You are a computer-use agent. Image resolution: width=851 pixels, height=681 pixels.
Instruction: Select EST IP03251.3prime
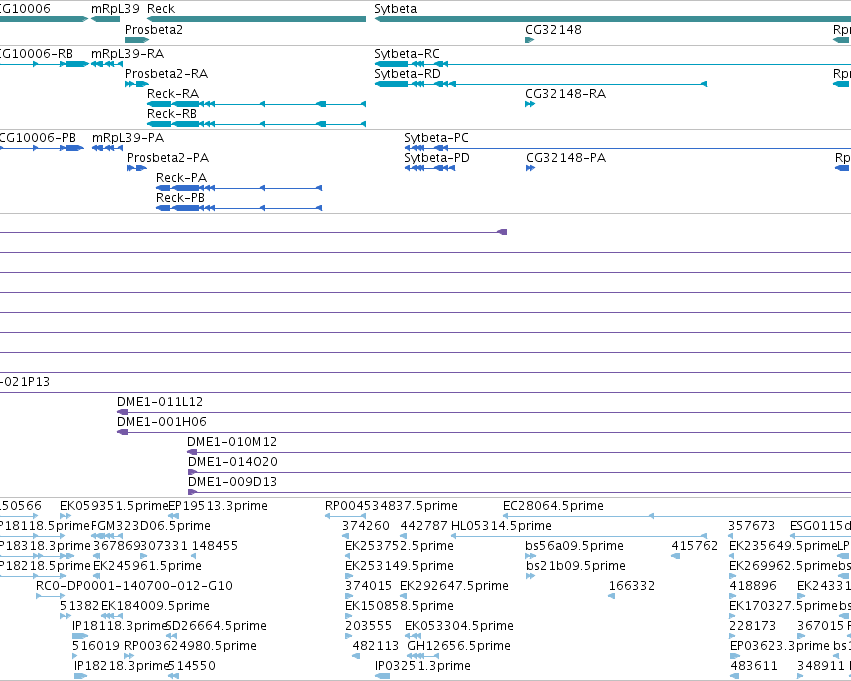[x=423, y=666]
